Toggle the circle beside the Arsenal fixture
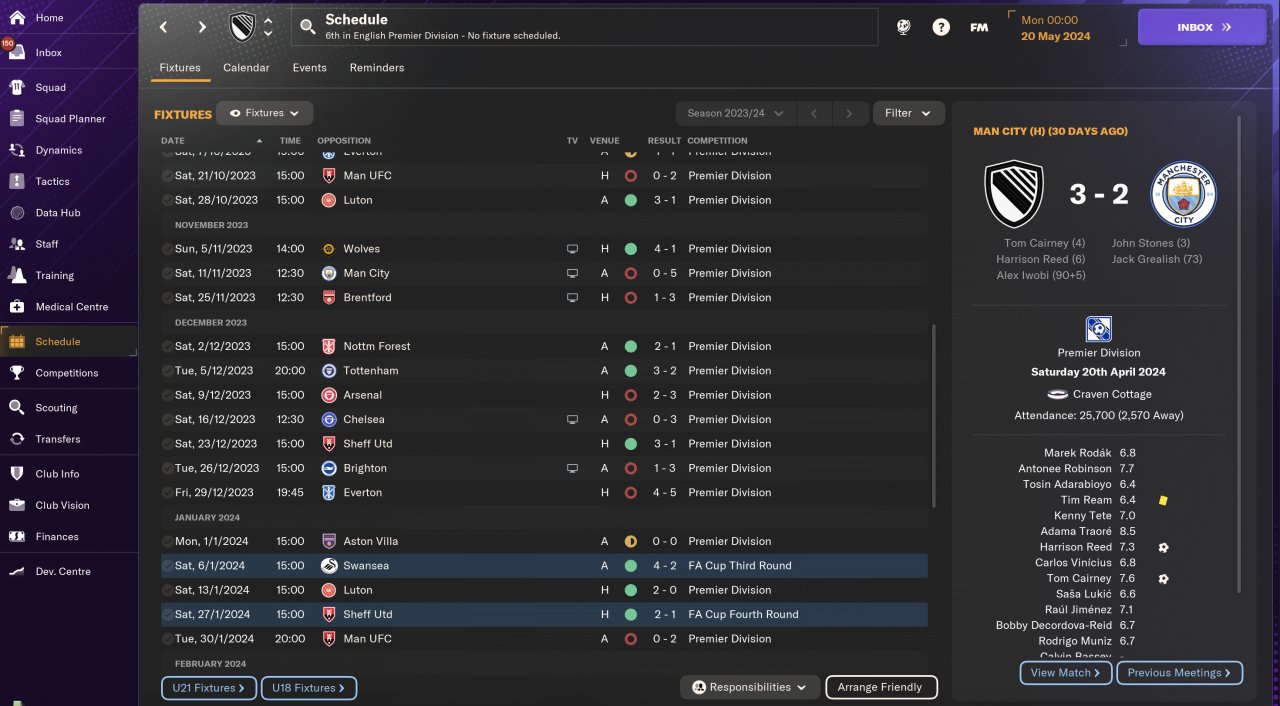 coord(167,395)
